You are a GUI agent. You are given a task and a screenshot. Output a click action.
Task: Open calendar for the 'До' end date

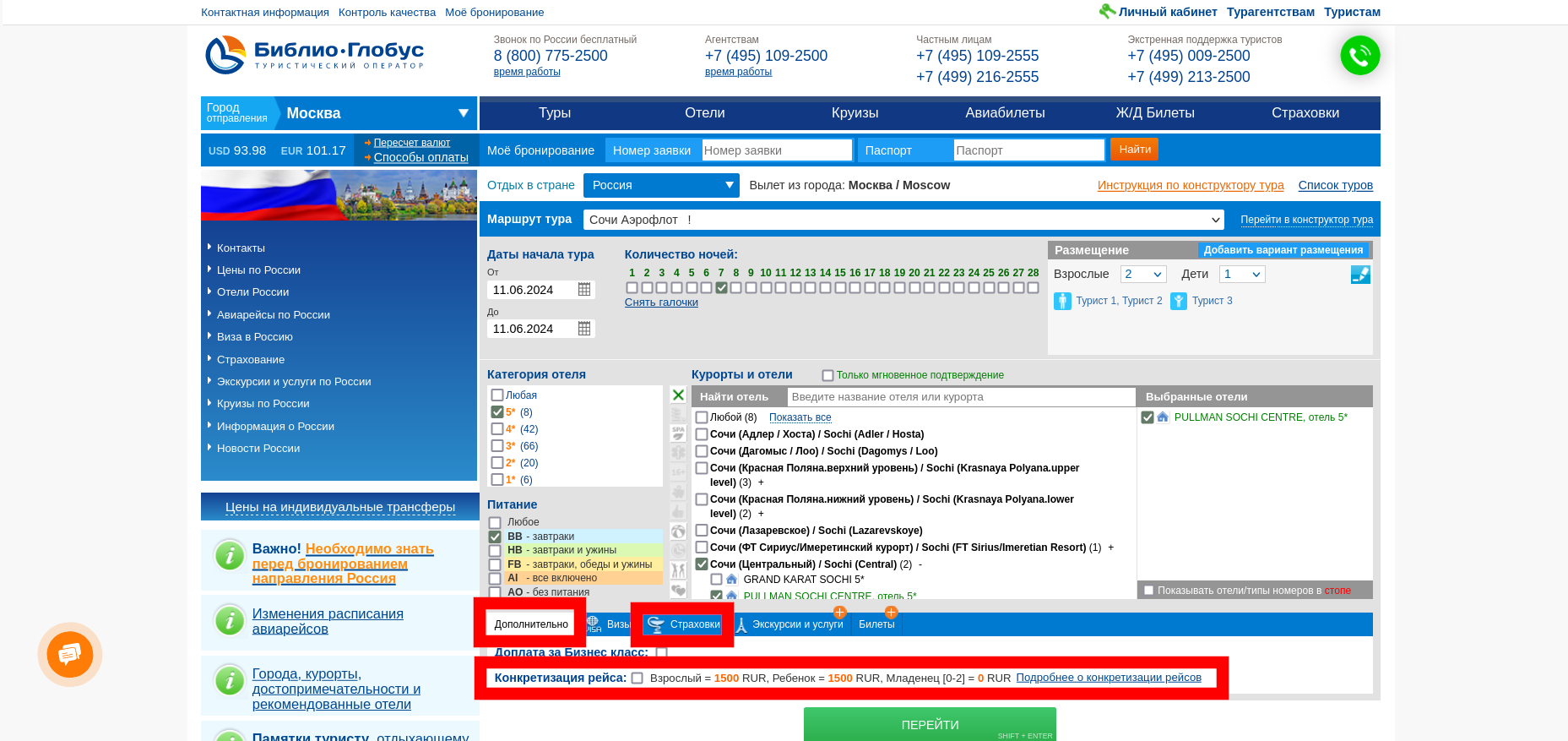click(584, 329)
